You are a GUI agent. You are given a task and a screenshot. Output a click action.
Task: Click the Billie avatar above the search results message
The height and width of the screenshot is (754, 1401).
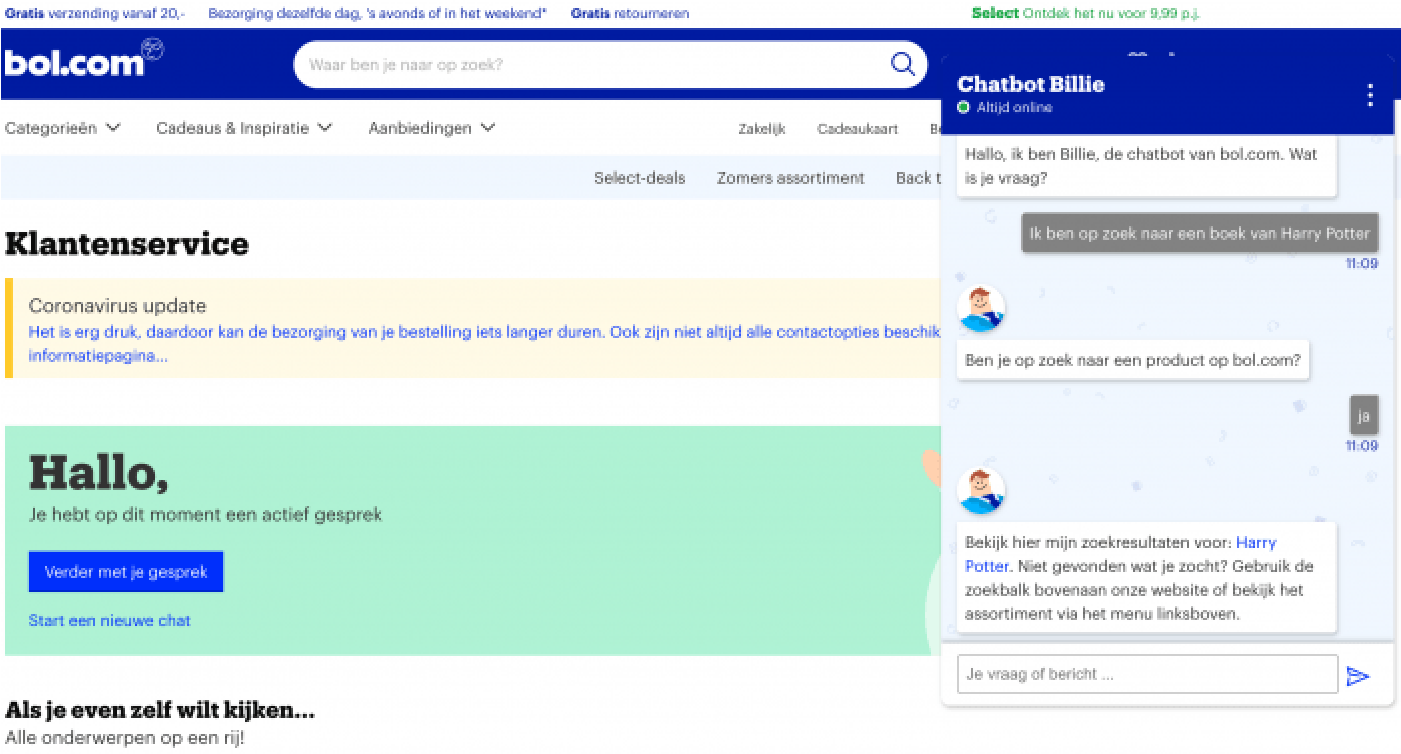point(981,491)
